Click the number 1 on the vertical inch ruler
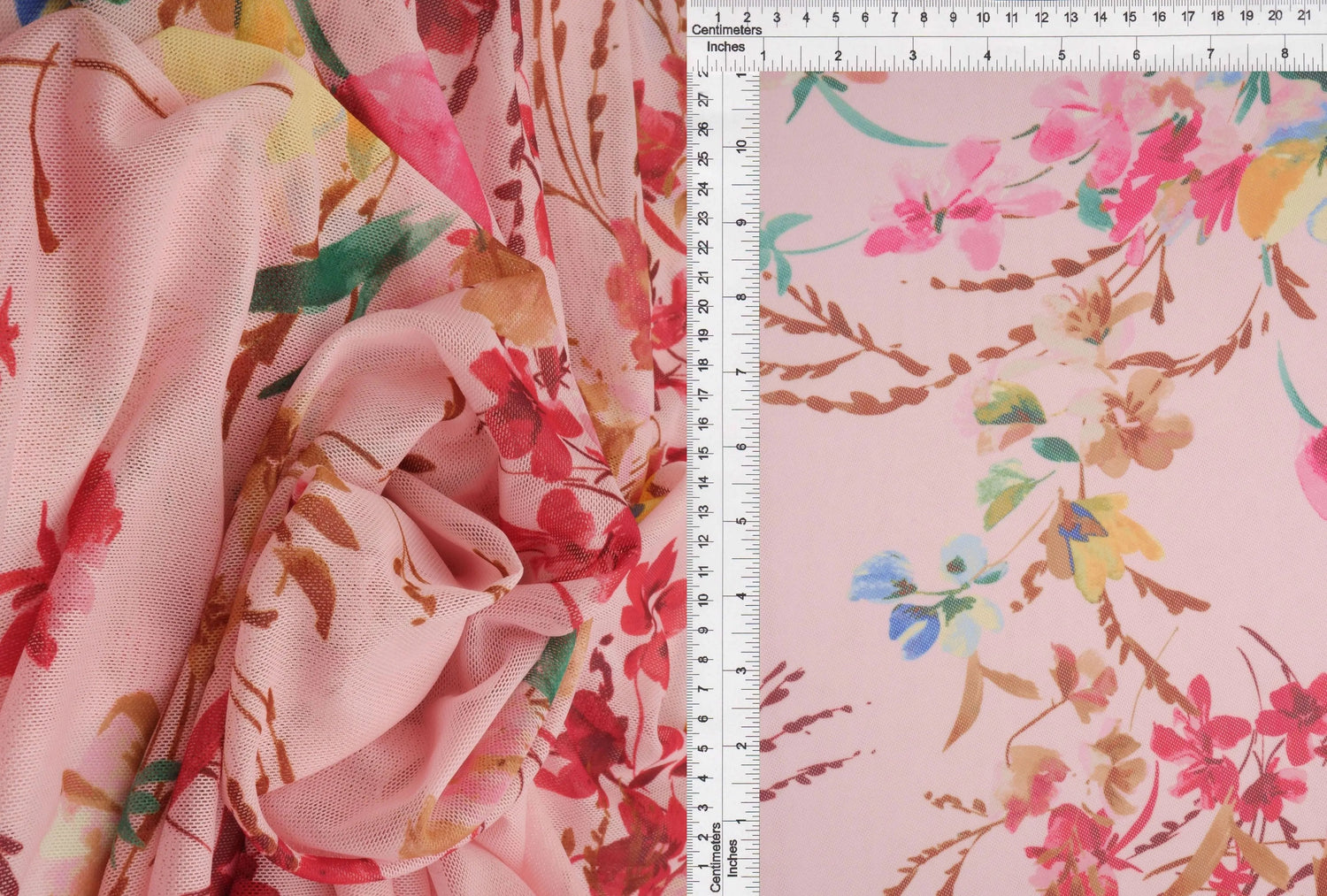Screen dimensions: 1327x896 pos(740,820)
